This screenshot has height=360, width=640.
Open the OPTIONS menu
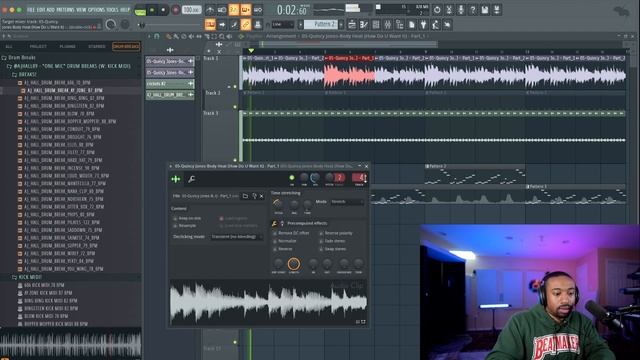pyautogui.click(x=96, y=9)
